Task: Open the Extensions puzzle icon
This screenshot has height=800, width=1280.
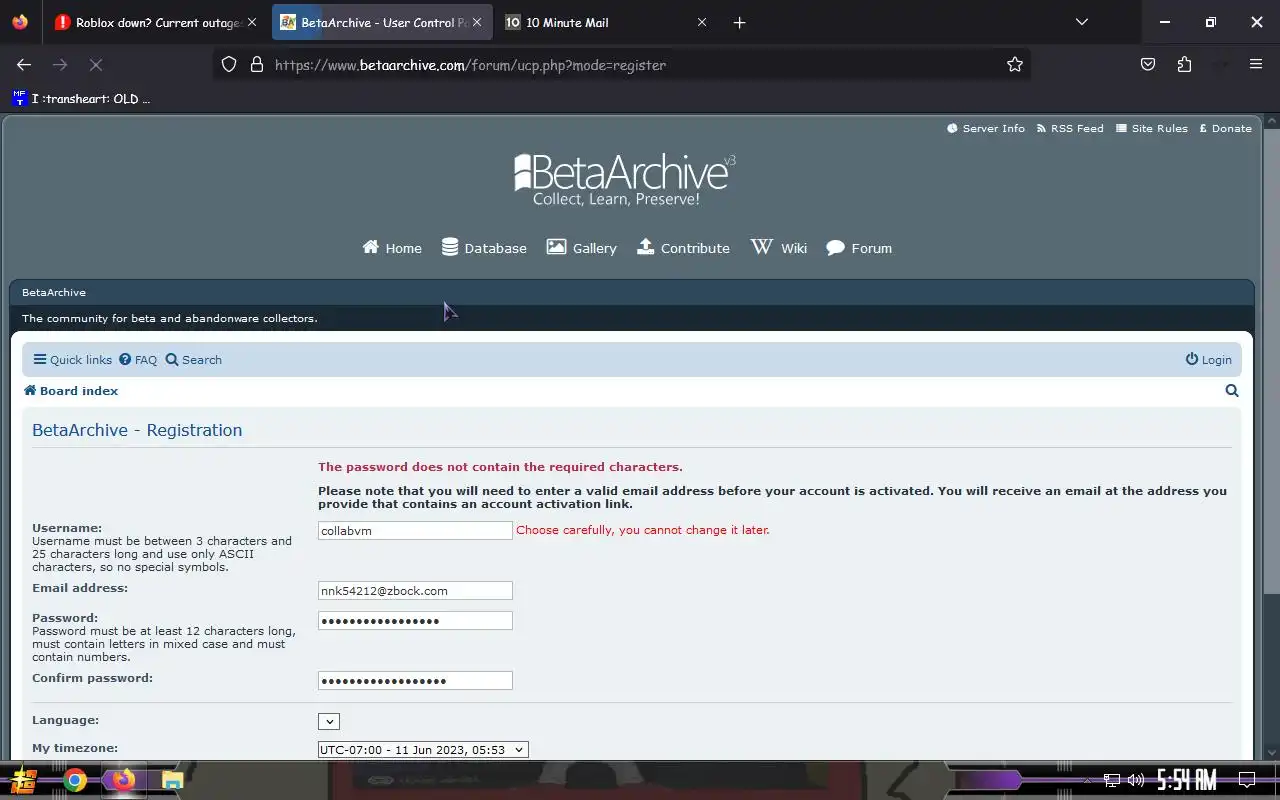Action: point(1184,64)
